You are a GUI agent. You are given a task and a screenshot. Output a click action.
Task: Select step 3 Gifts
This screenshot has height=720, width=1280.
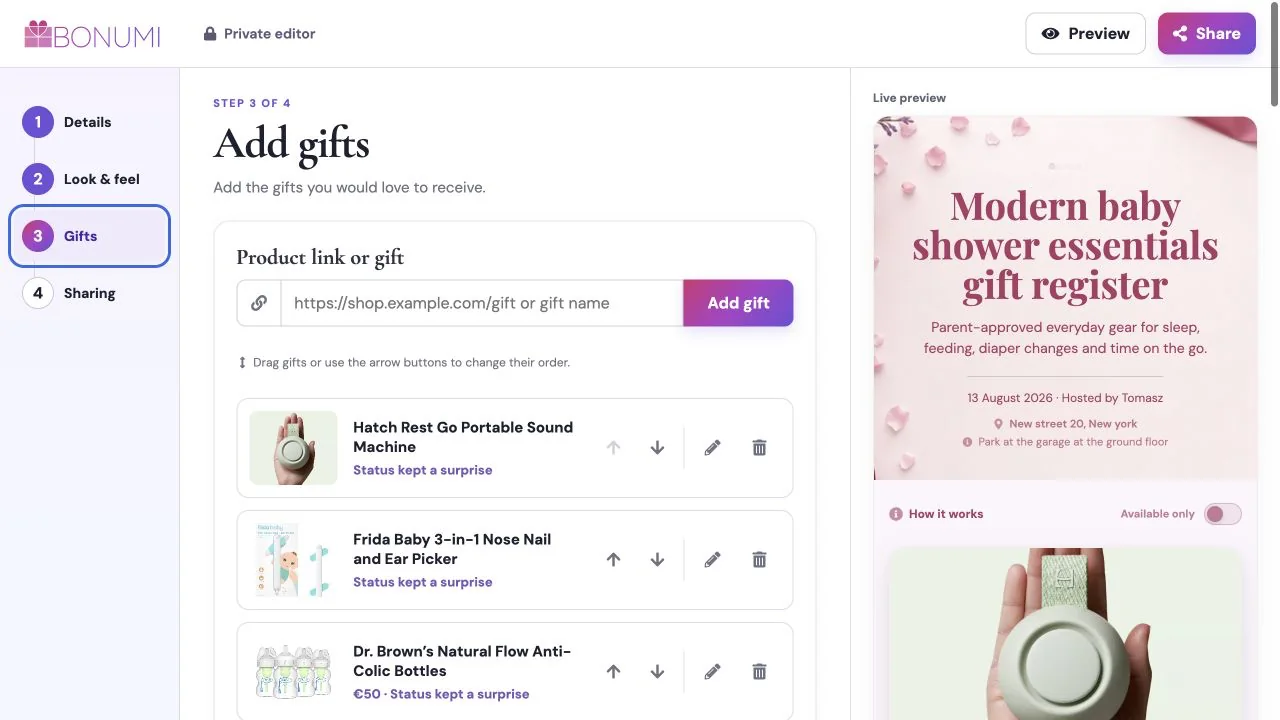(x=90, y=236)
